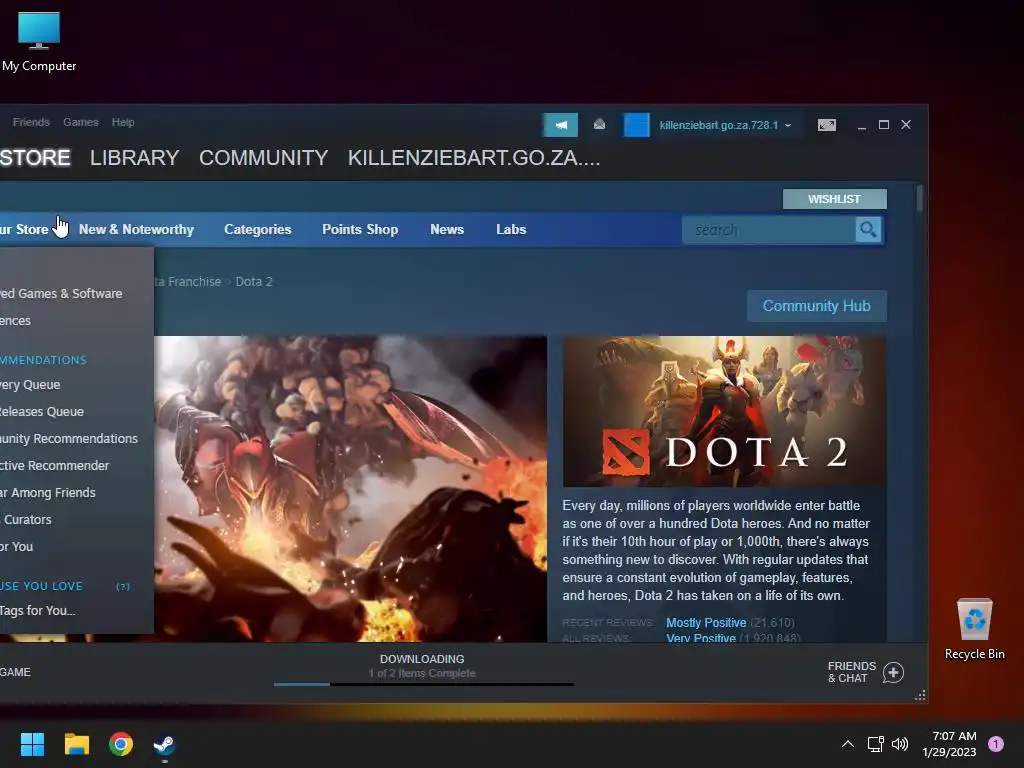Open Friends & Chat plus icon
Image resolution: width=1024 pixels, height=768 pixels.
(893, 672)
